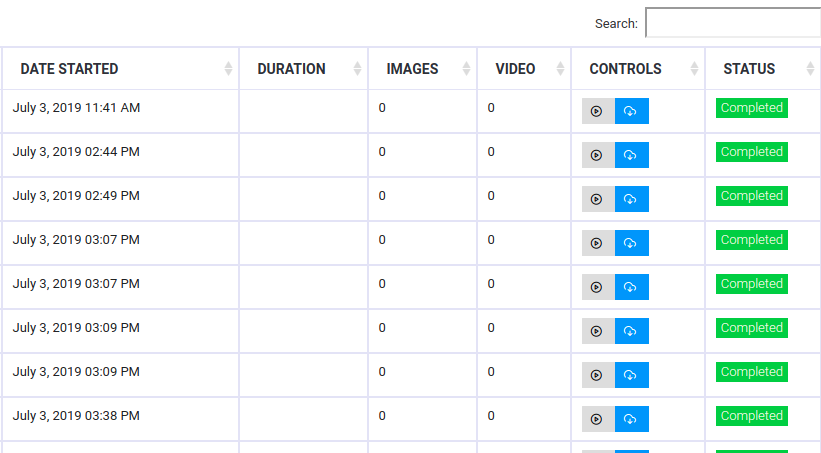
Task: Click Completed badge for 11:41 AM row
Action: tap(752, 108)
